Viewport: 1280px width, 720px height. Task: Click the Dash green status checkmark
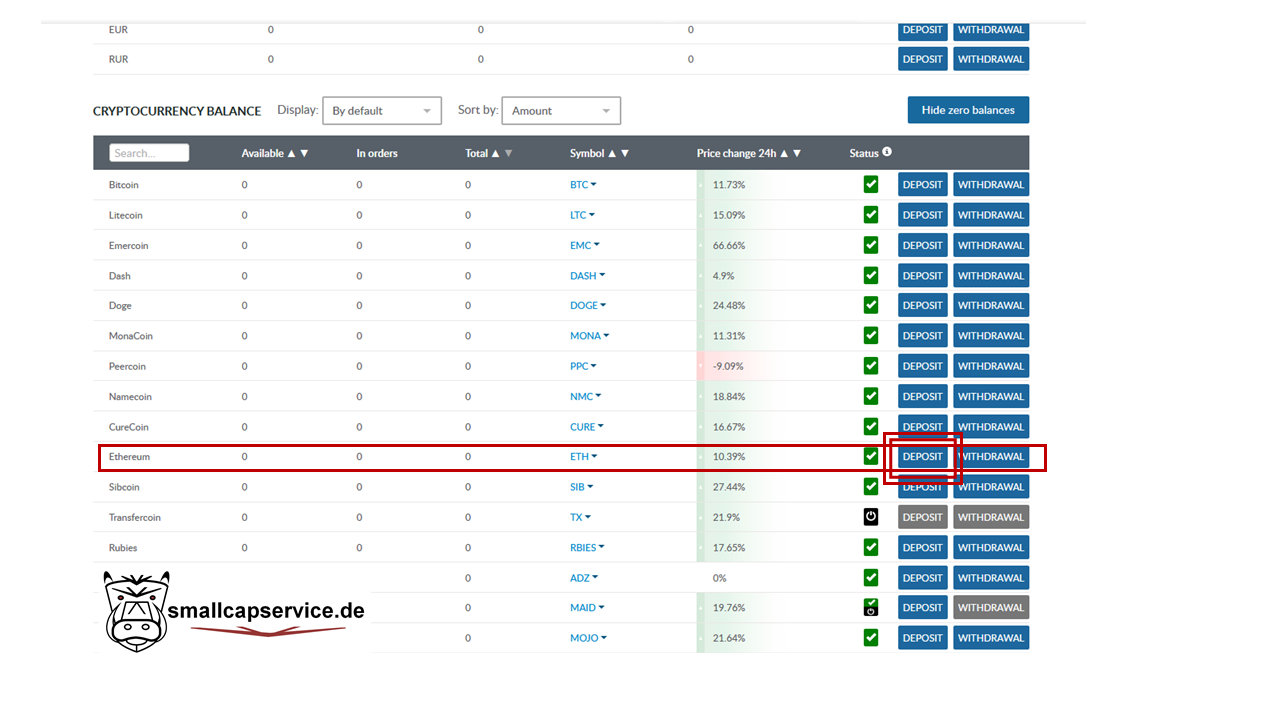click(871, 275)
